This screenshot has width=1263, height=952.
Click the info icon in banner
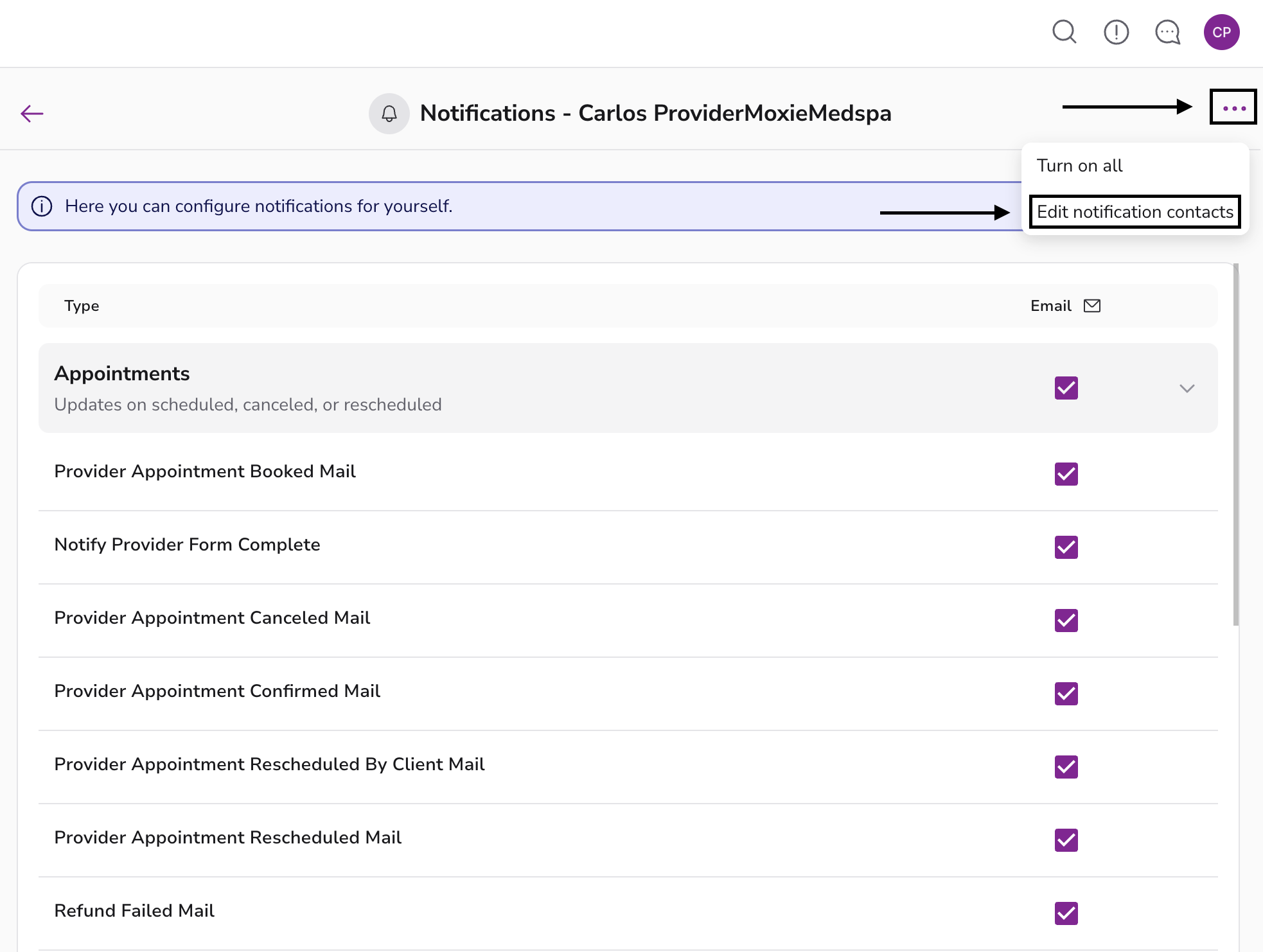point(42,206)
